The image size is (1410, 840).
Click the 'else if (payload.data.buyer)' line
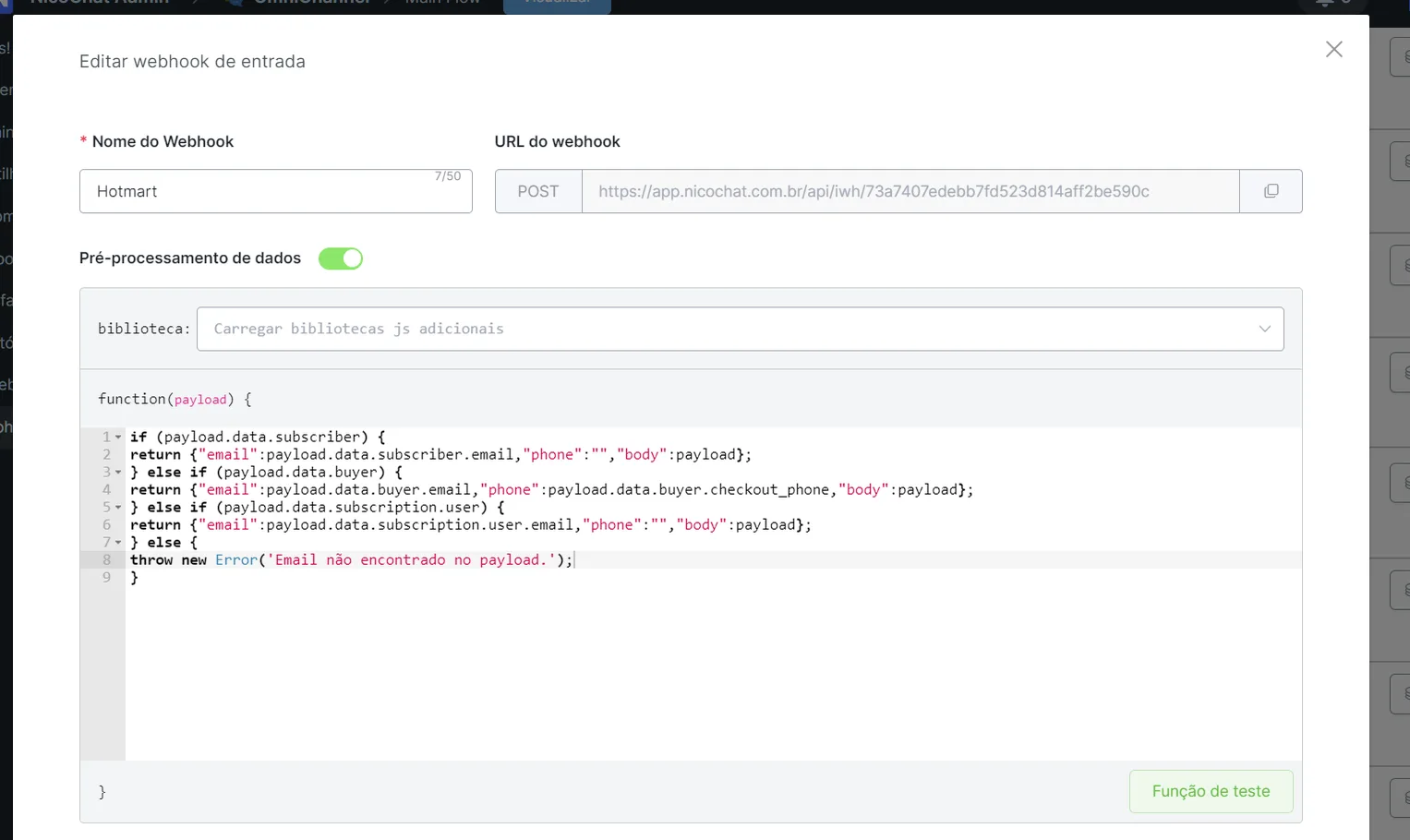point(266,472)
